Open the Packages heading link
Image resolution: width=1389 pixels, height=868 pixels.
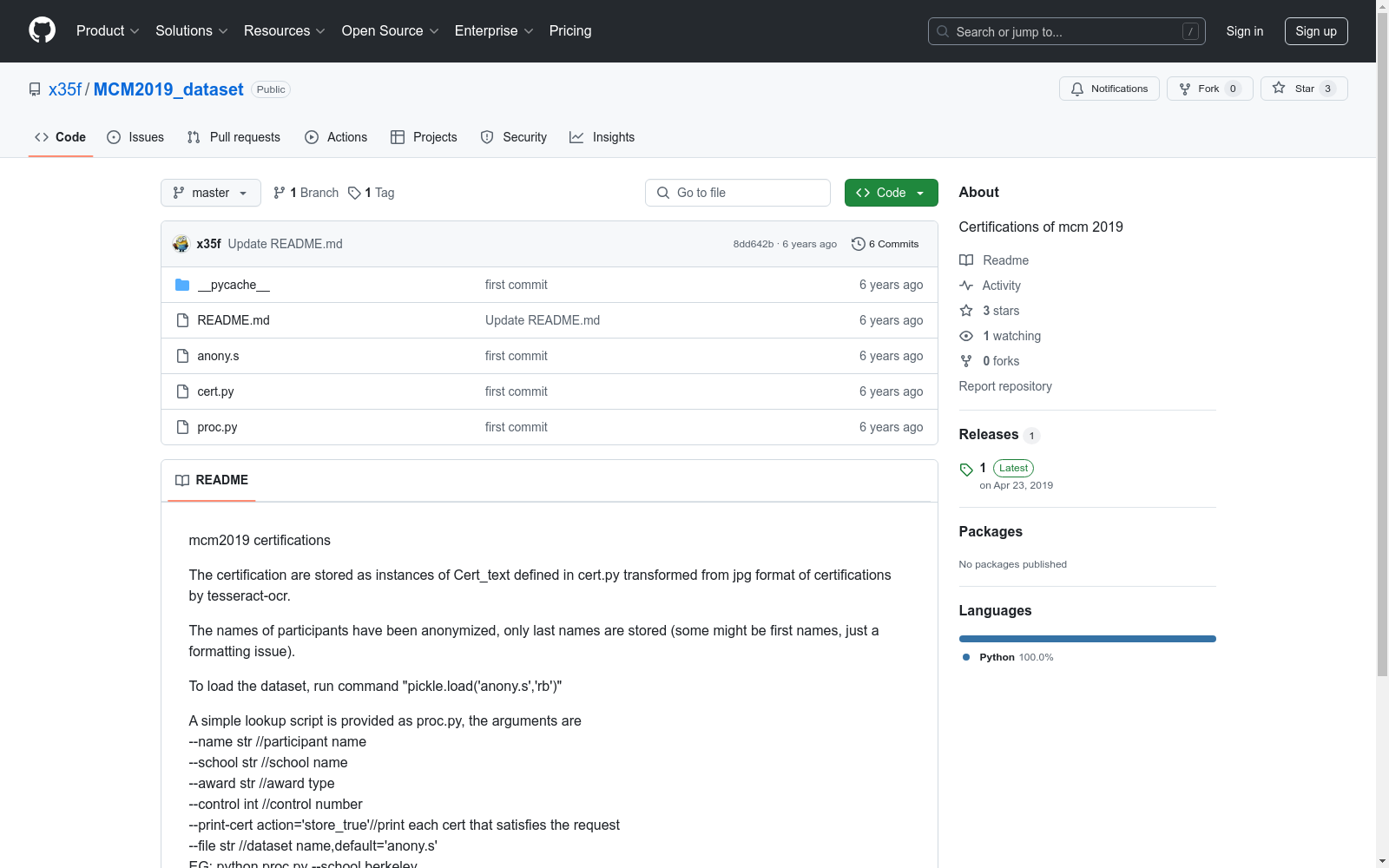click(991, 532)
